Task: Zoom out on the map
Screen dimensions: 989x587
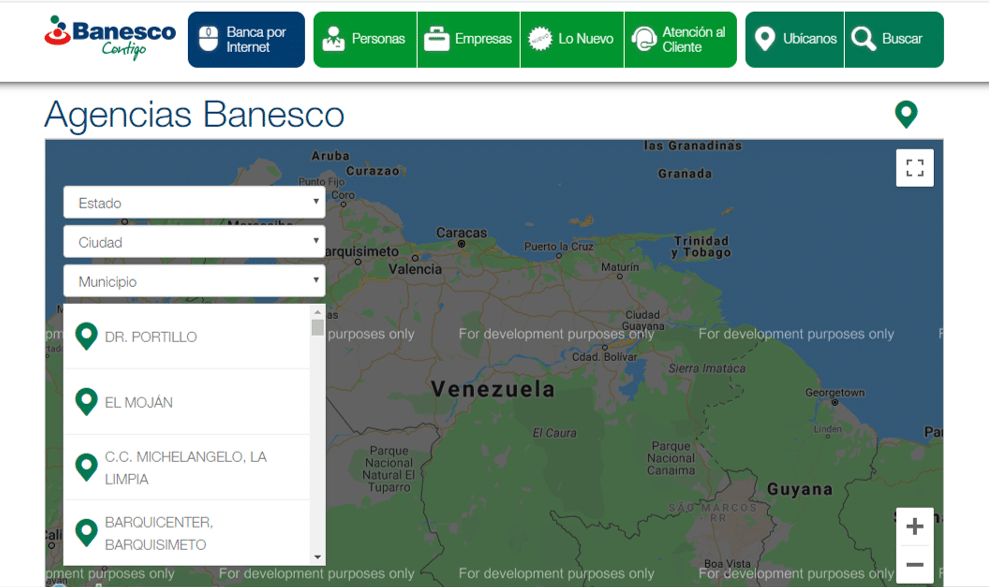Action: click(915, 564)
